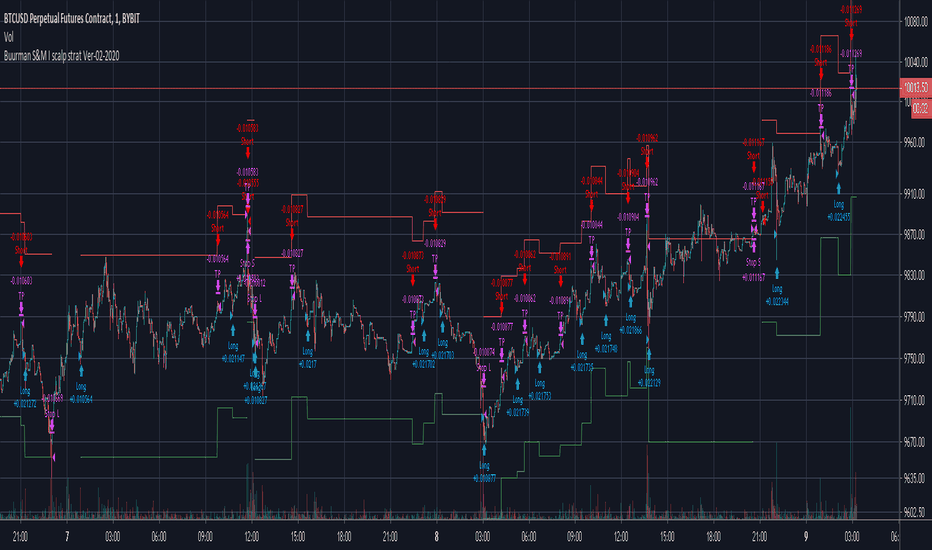Click the red Short entry arrow -0.010877
Viewport: 932px width, 550px height.
click(x=502, y=307)
